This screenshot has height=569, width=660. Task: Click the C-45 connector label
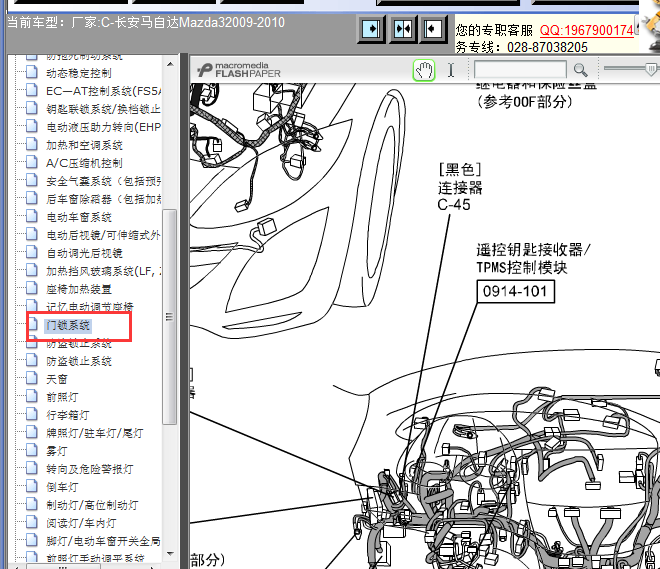454,205
